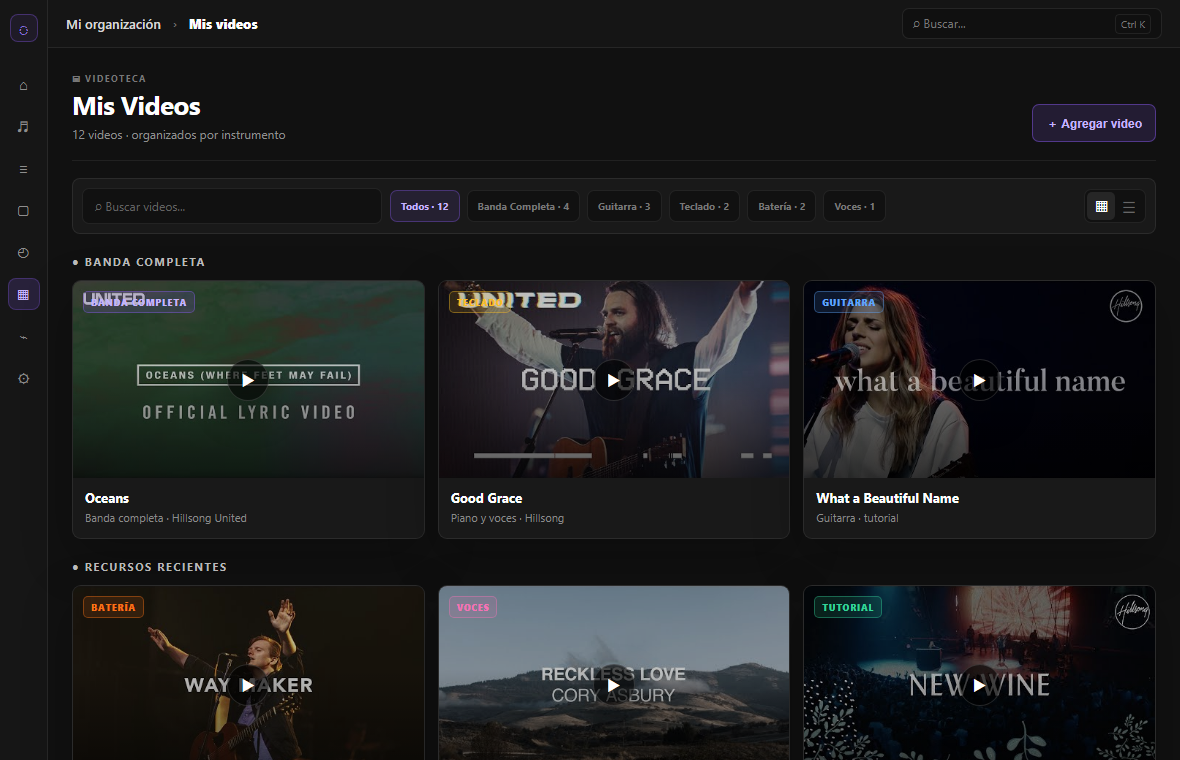Play the New Wine video
Viewport: 1180px width, 760px height.
click(x=979, y=685)
